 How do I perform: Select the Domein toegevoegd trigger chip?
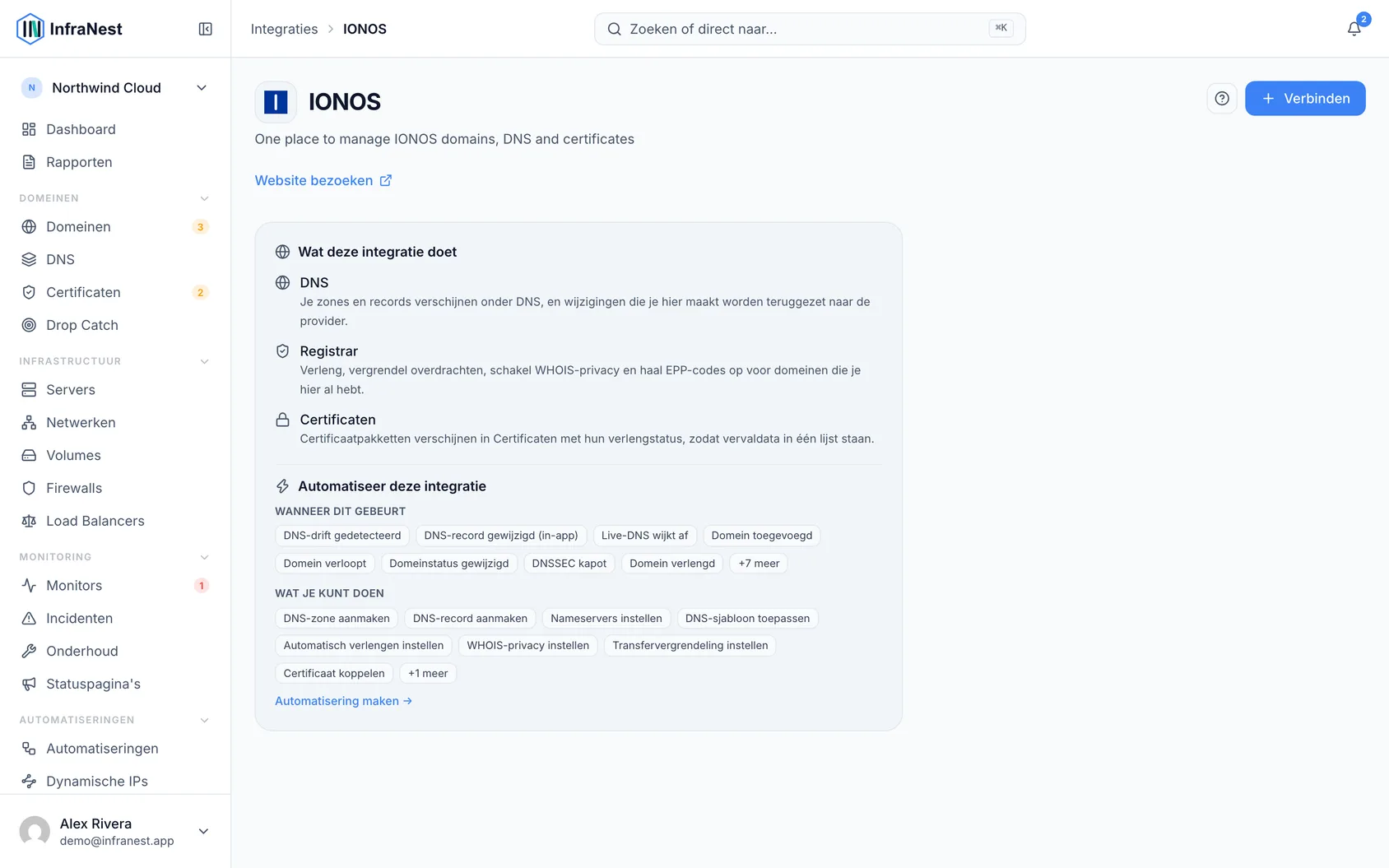[x=762, y=536]
